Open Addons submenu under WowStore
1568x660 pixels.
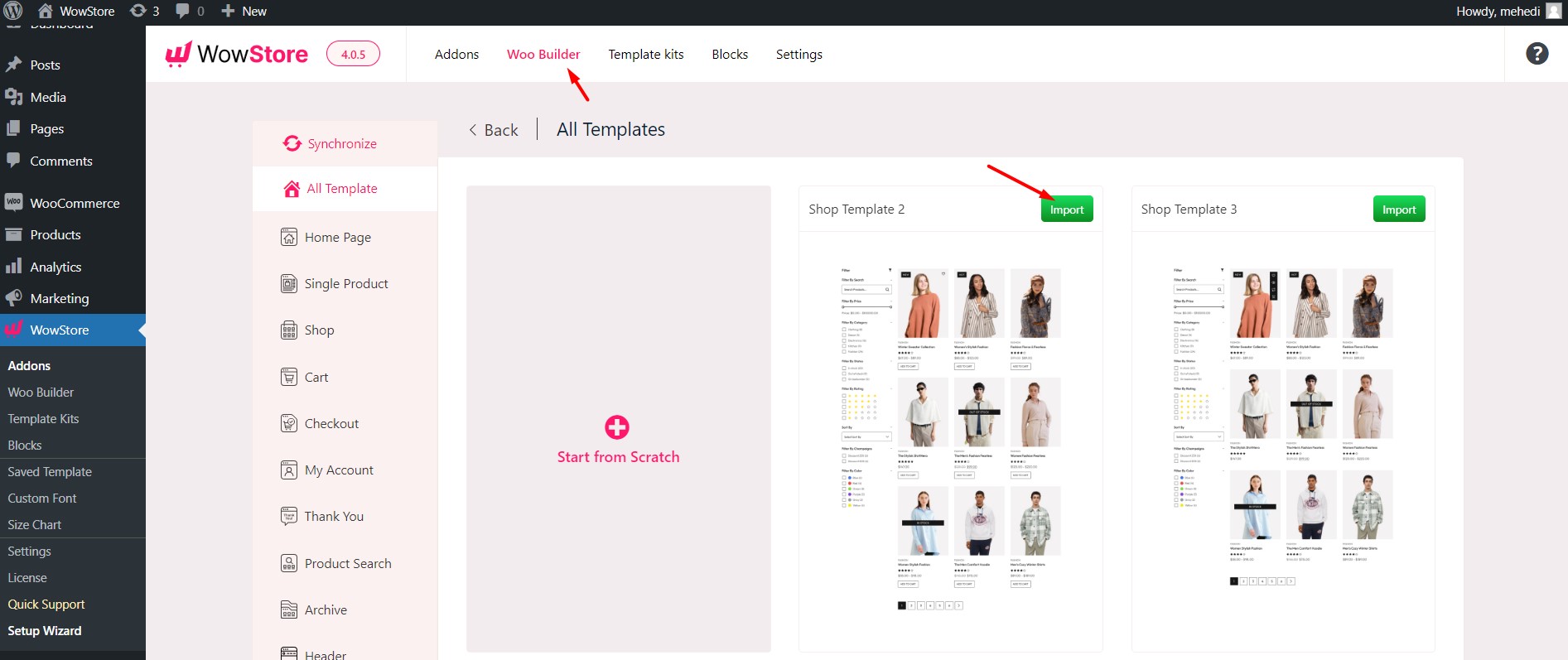(x=29, y=365)
